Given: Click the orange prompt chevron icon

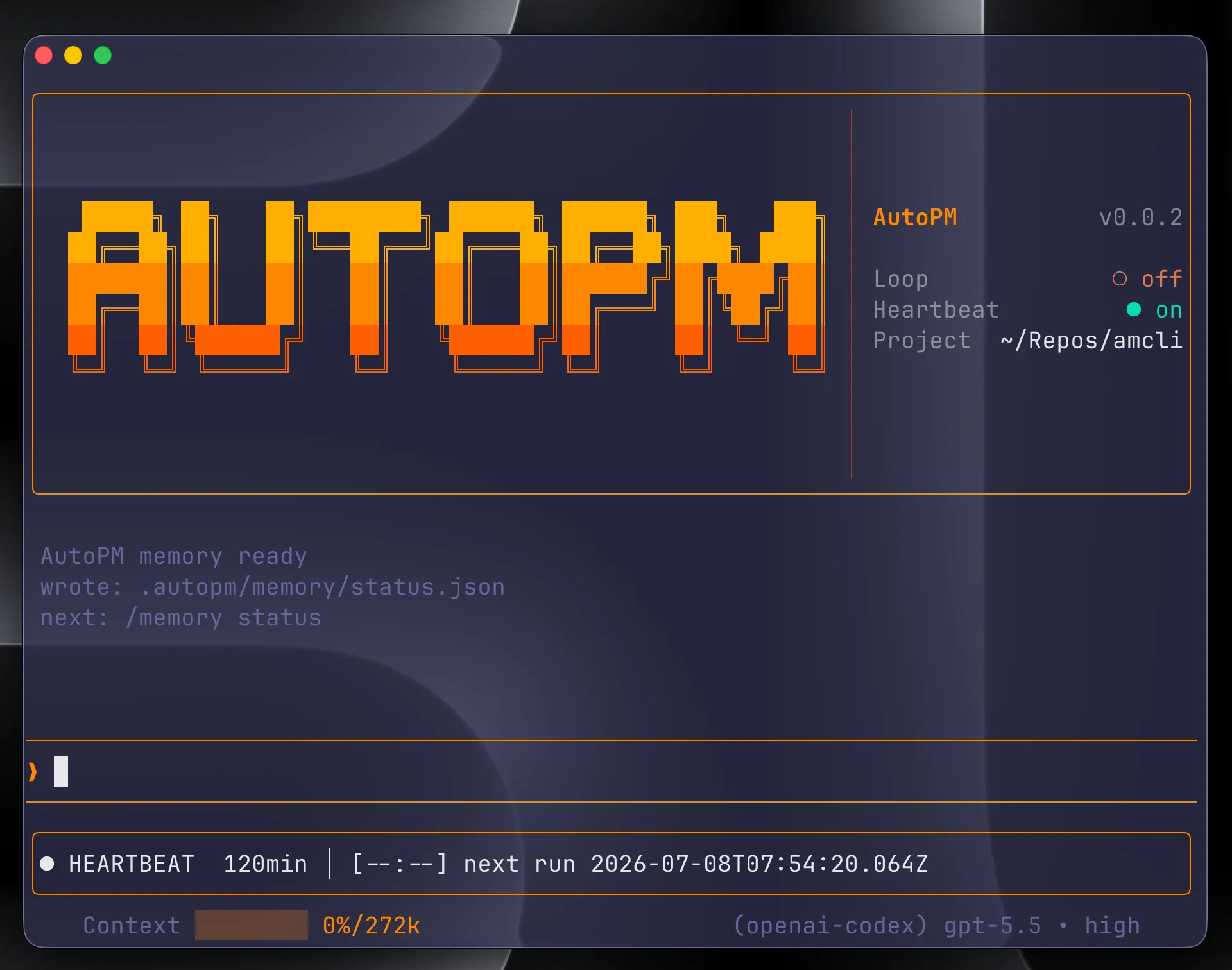Looking at the screenshot, I should point(33,771).
